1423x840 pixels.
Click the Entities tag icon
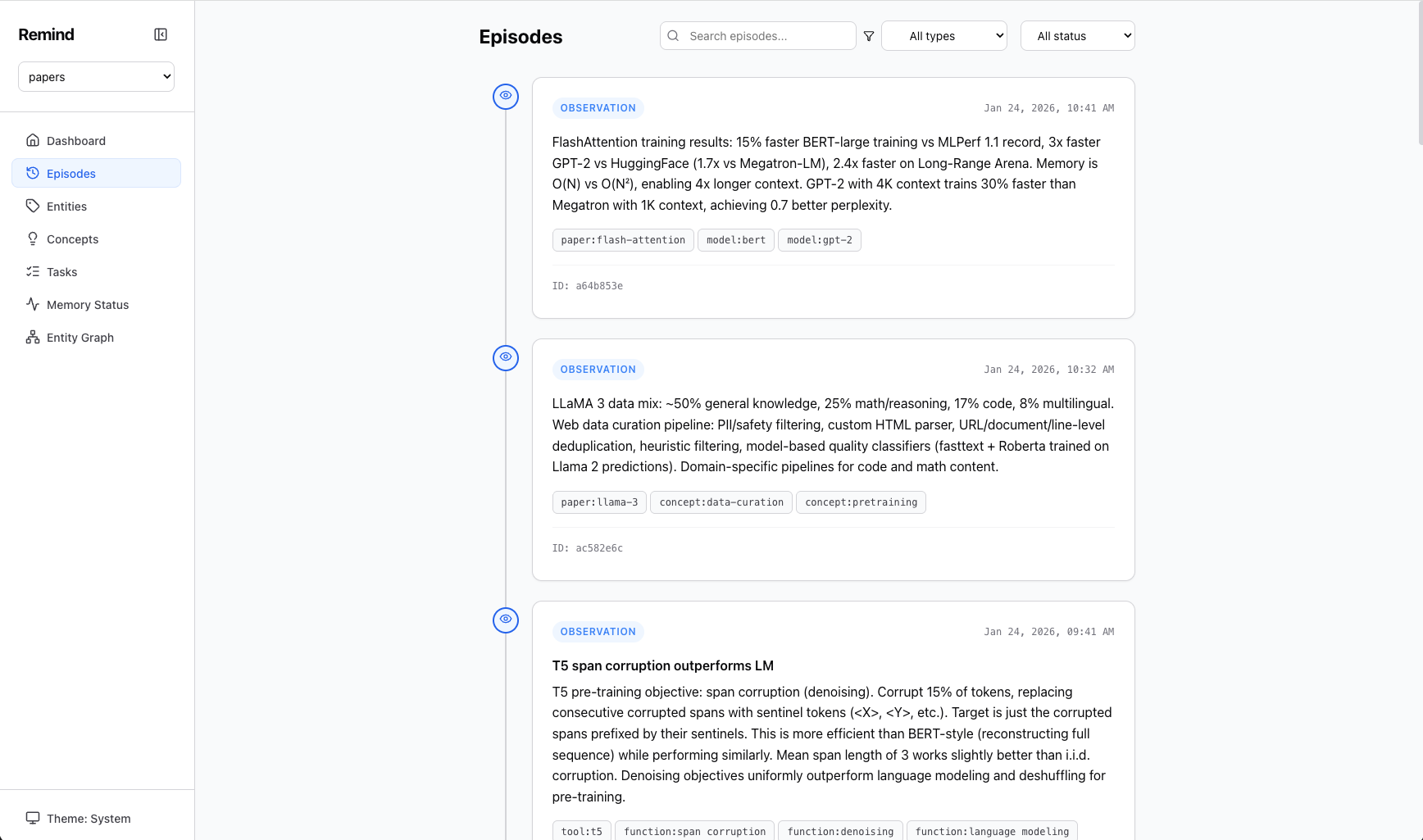click(x=33, y=206)
